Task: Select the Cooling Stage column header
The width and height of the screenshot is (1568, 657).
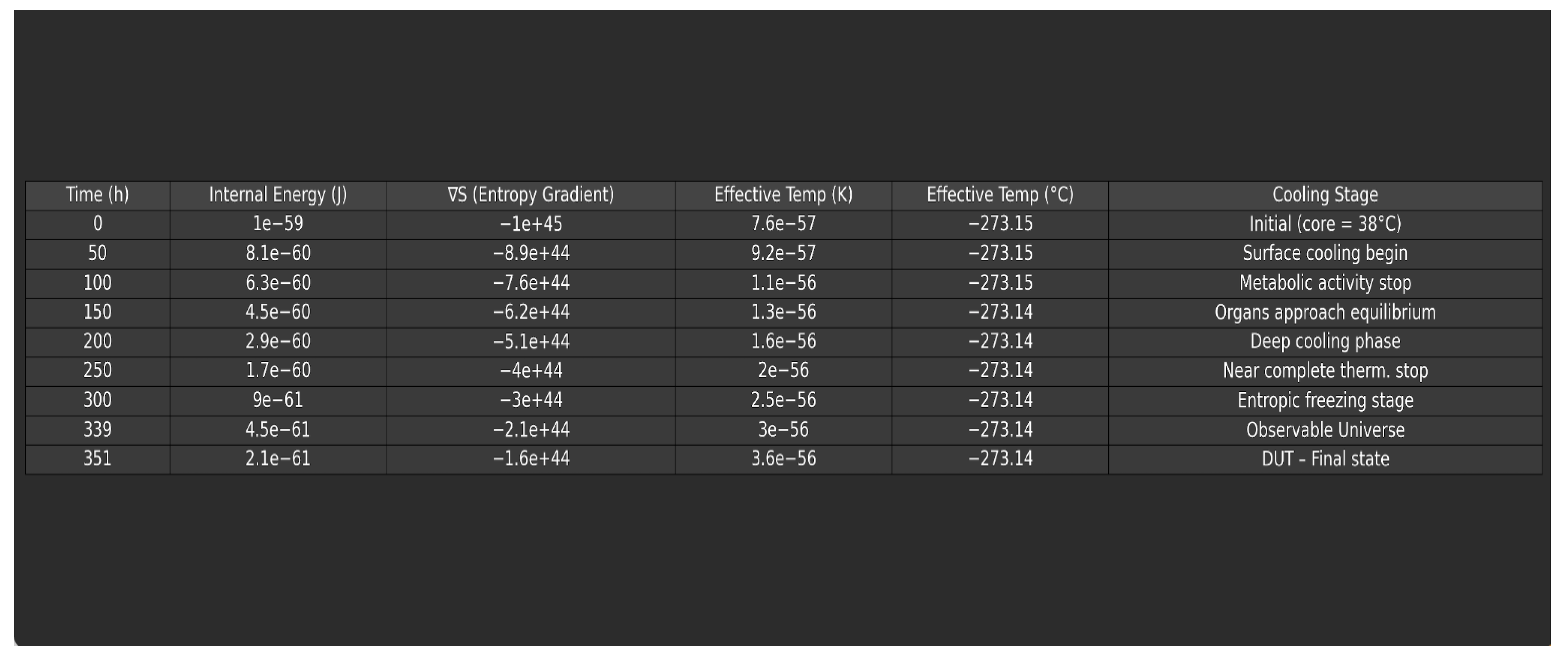Action: coord(1325,195)
